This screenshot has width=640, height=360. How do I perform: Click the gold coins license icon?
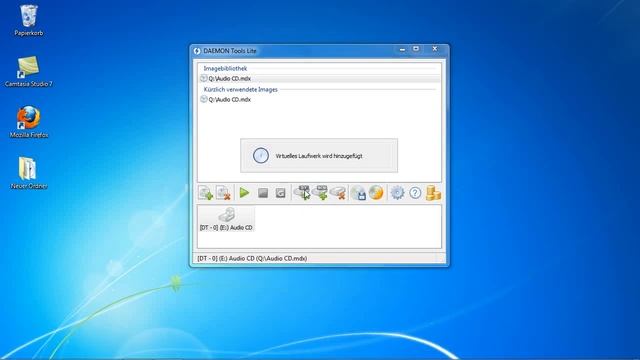pyautogui.click(x=433, y=193)
